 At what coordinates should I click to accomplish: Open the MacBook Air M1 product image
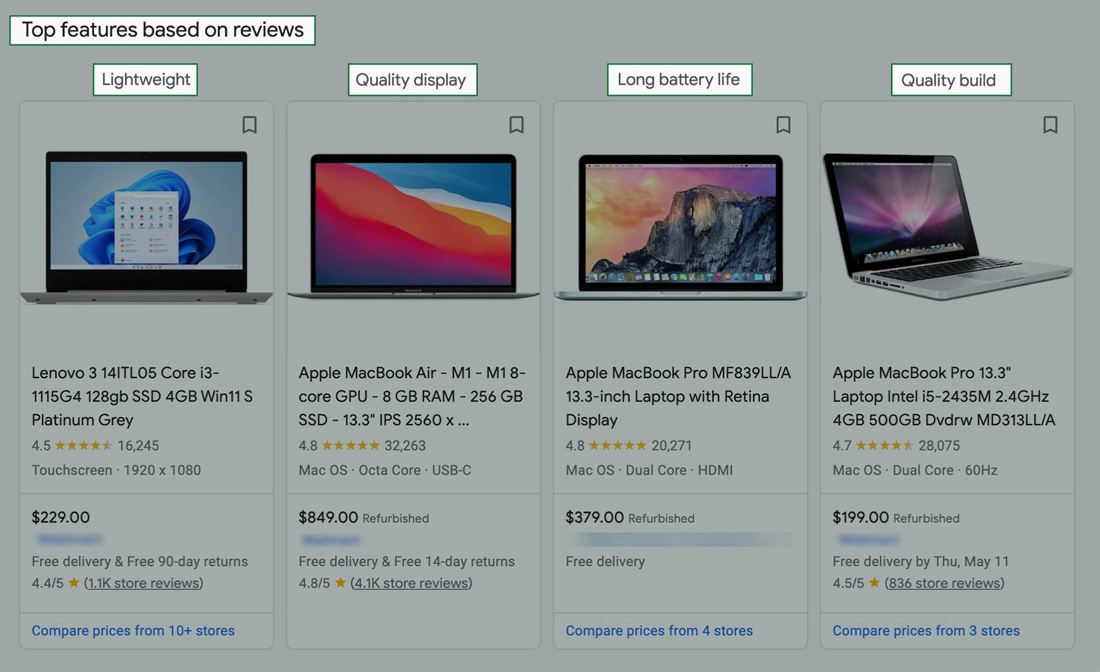click(x=413, y=226)
